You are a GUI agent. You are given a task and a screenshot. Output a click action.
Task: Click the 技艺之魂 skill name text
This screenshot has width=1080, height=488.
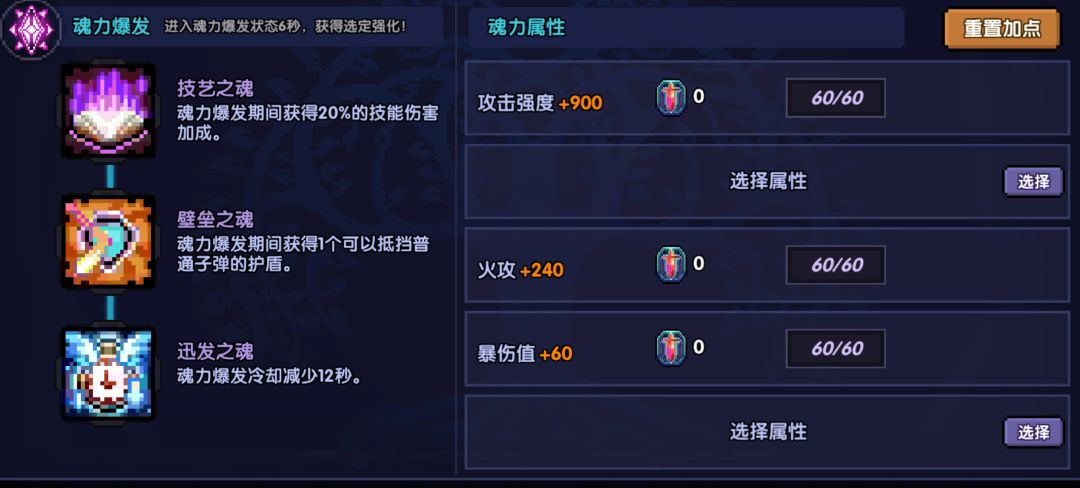[215, 88]
